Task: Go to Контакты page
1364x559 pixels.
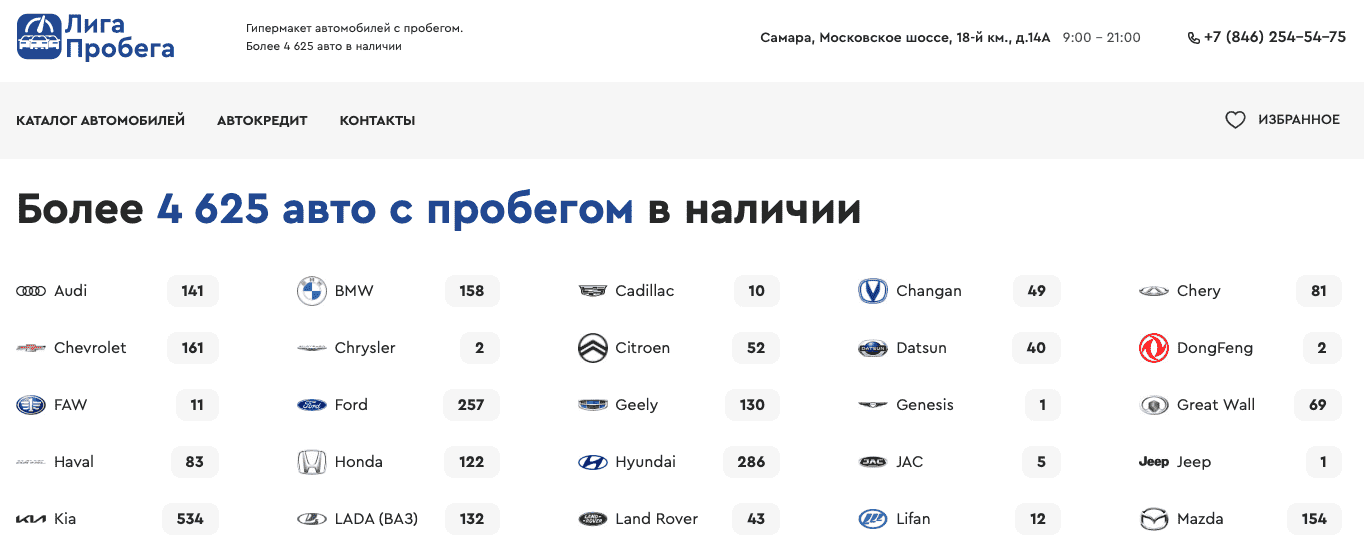Action: [377, 120]
